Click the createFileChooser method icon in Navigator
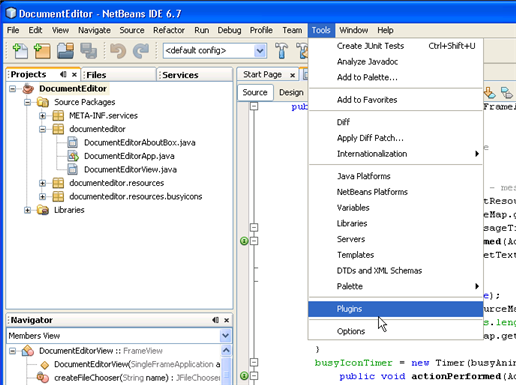The width and height of the screenshot is (516, 385). pos(43,378)
